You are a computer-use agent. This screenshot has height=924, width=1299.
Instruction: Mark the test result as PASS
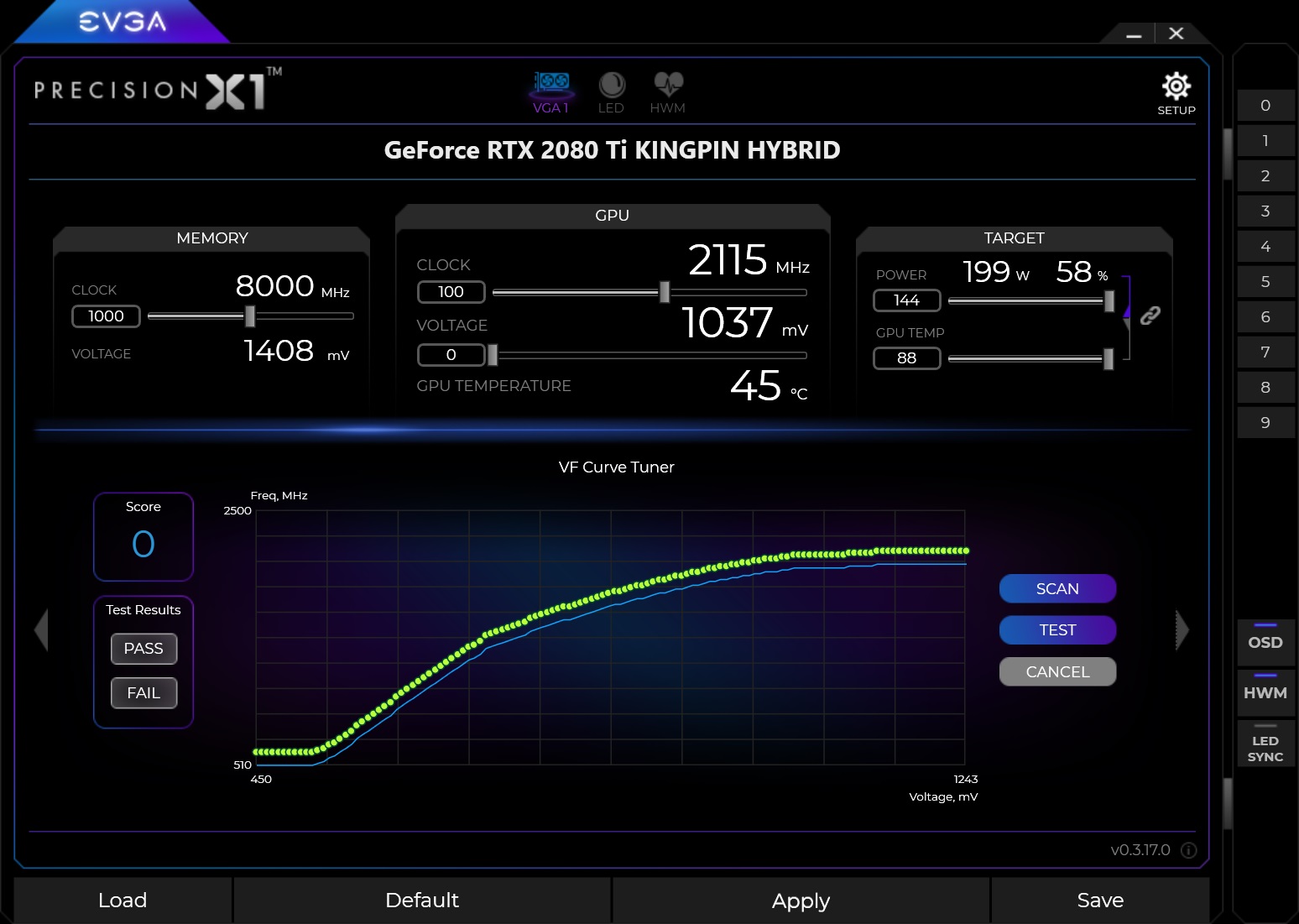[143, 649]
